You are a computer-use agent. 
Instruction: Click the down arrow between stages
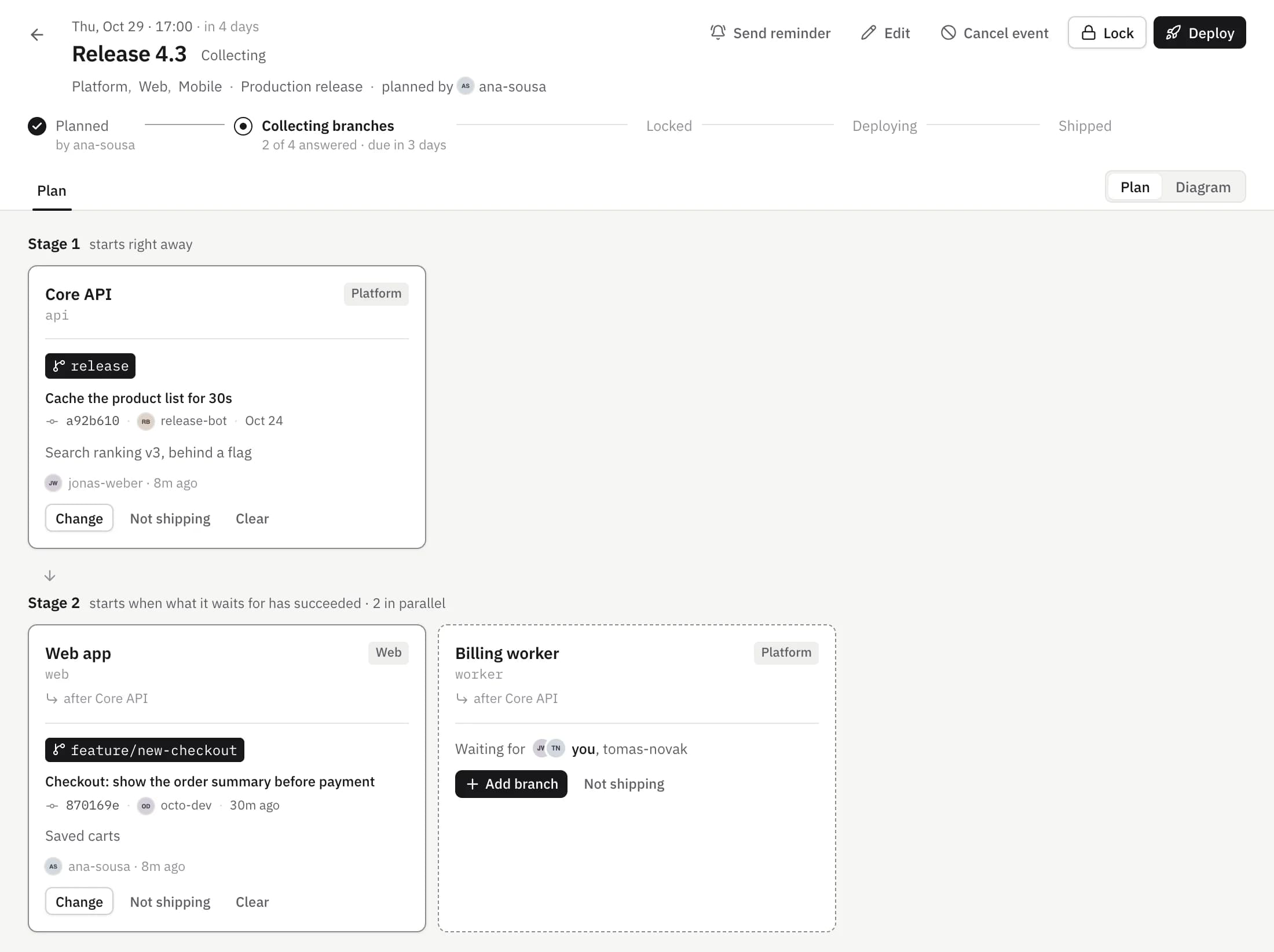50,576
